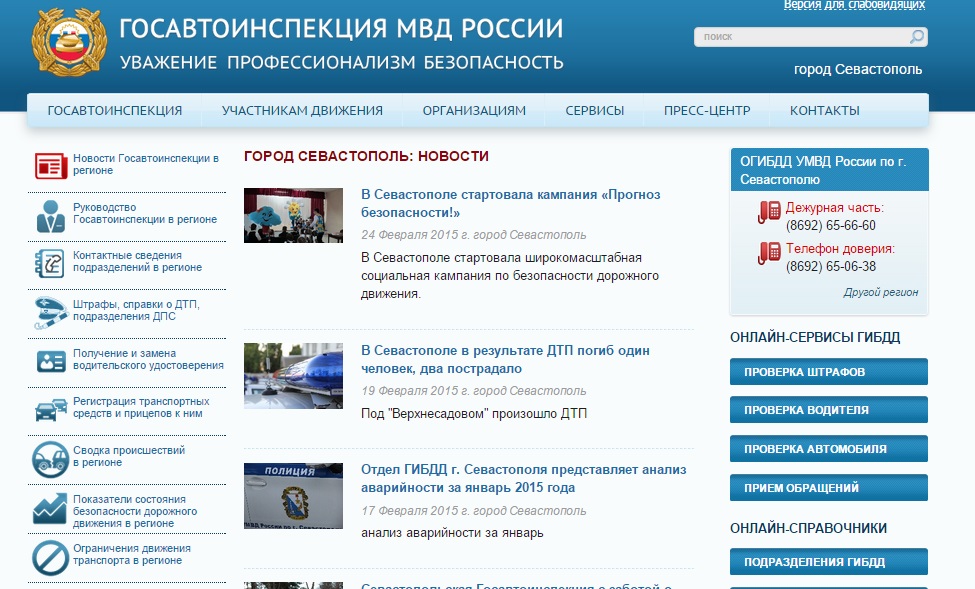The width and height of the screenshot is (975, 589).
Task: Click the contact book phone icon
Action: (x=50, y=262)
